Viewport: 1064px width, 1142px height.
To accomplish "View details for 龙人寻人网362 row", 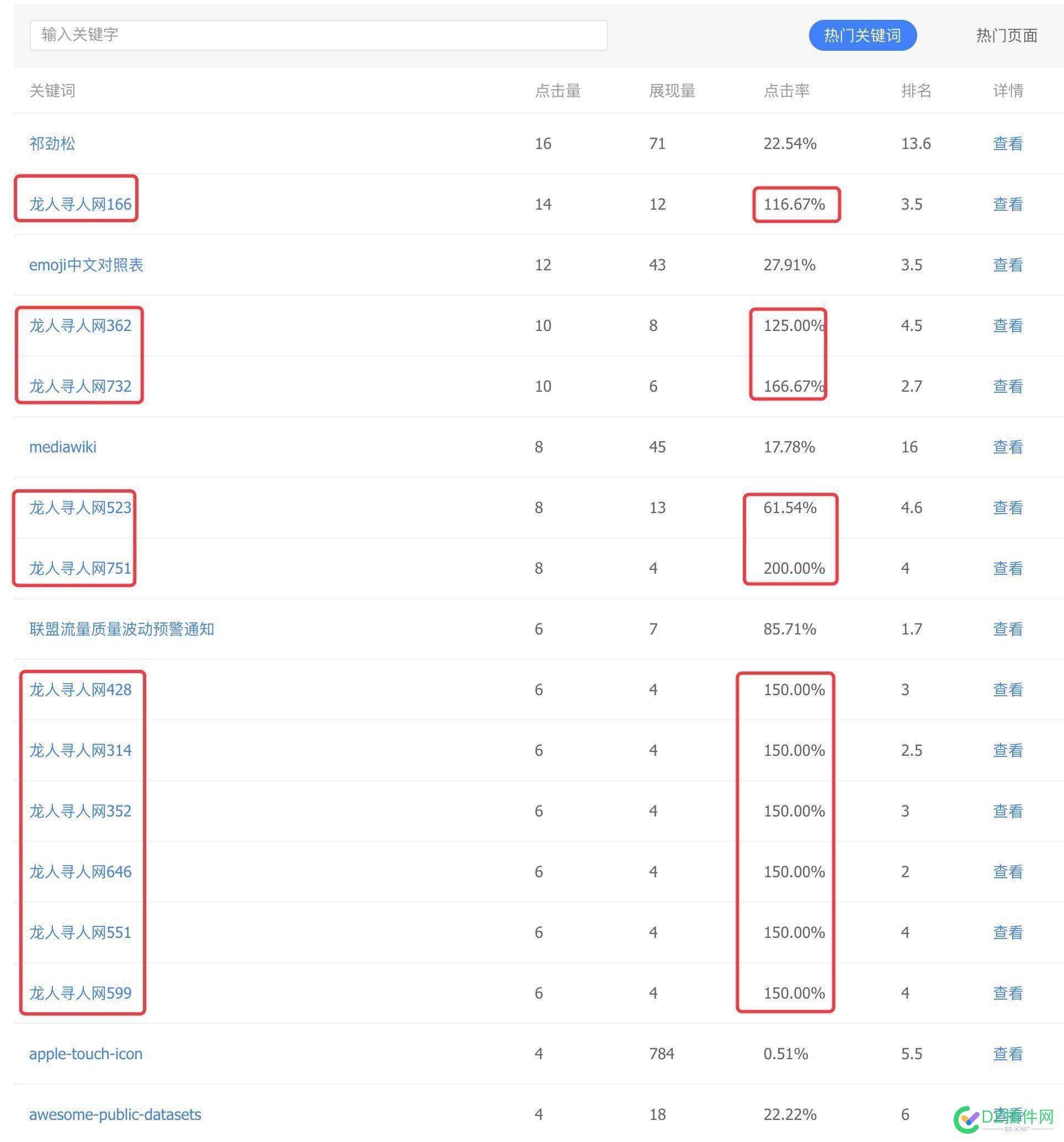I will pos(1007,325).
